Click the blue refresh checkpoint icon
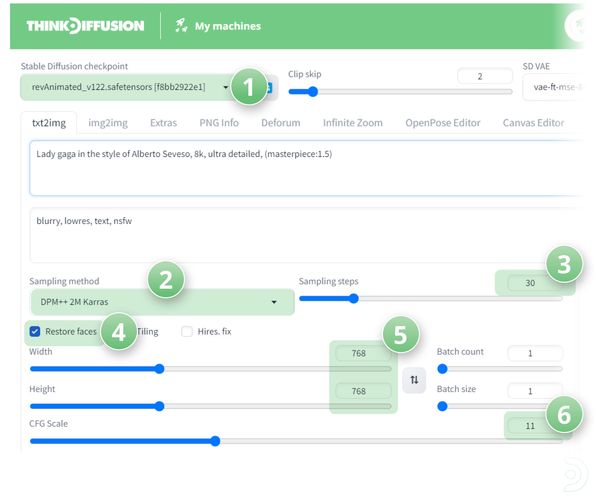The height and width of the screenshot is (500, 600). pyautogui.click(x=269, y=87)
